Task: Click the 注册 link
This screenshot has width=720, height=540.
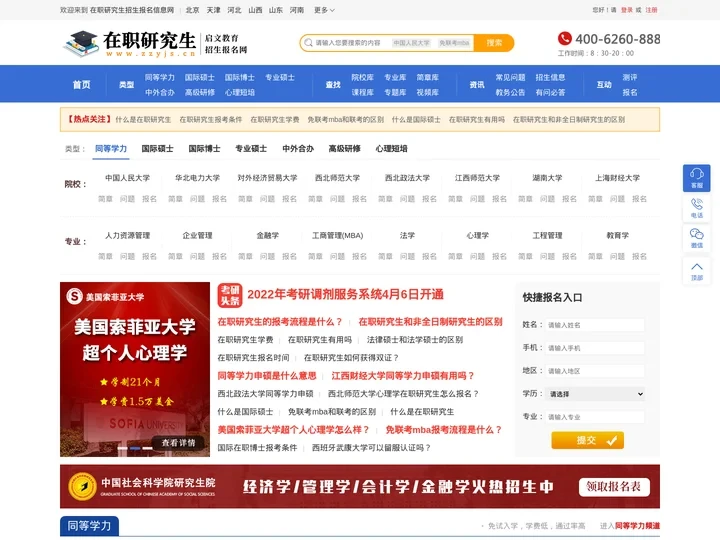Action: [x=651, y=10]
